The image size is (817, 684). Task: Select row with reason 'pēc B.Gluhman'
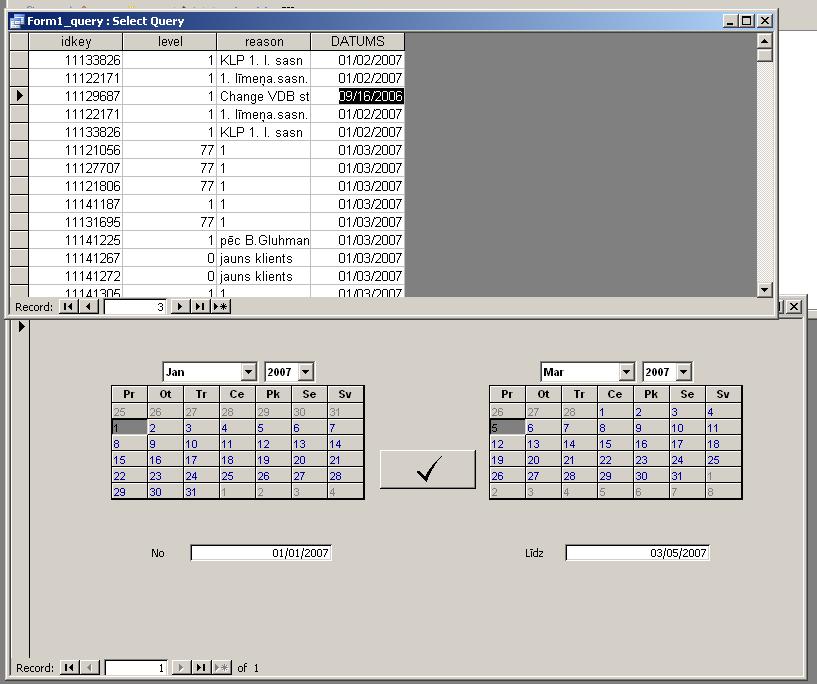(264, 240)
